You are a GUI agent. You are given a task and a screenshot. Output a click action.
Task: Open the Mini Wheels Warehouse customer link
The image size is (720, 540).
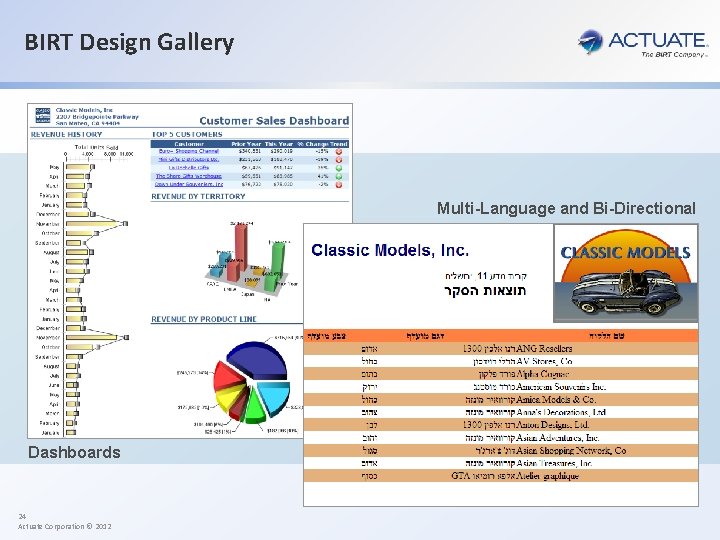(189, 176)
